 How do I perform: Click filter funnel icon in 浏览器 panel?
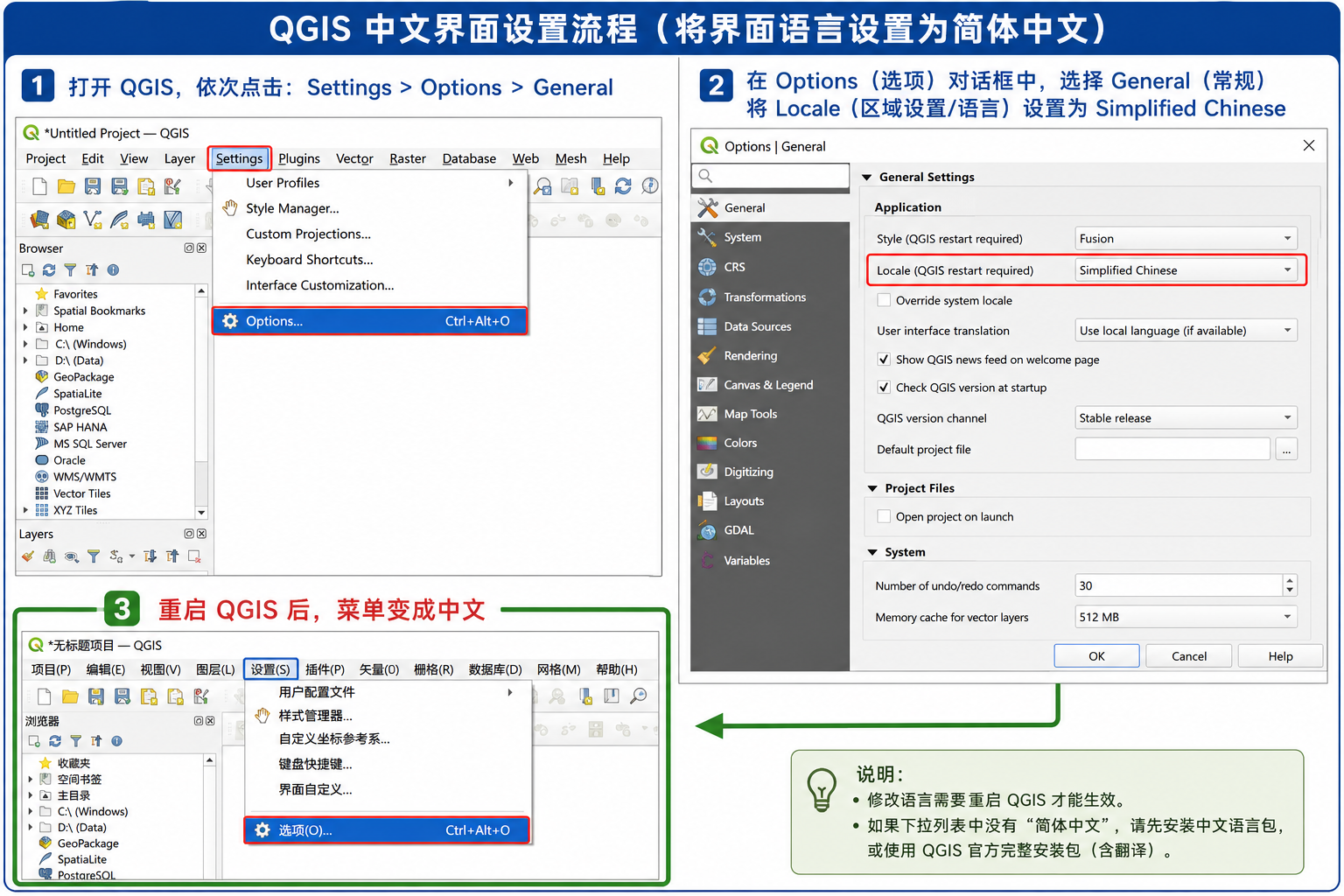pos(76,741)
